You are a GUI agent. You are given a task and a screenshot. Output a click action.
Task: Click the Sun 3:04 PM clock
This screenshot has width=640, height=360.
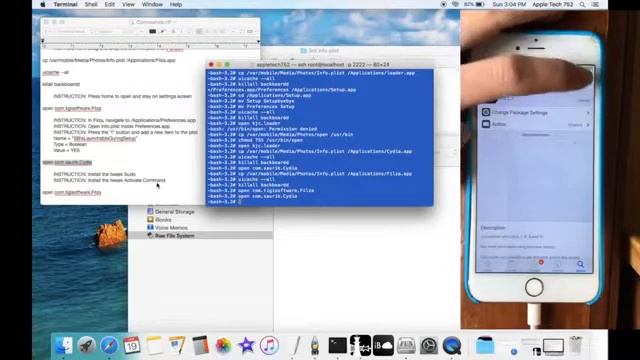pos(509,4)
